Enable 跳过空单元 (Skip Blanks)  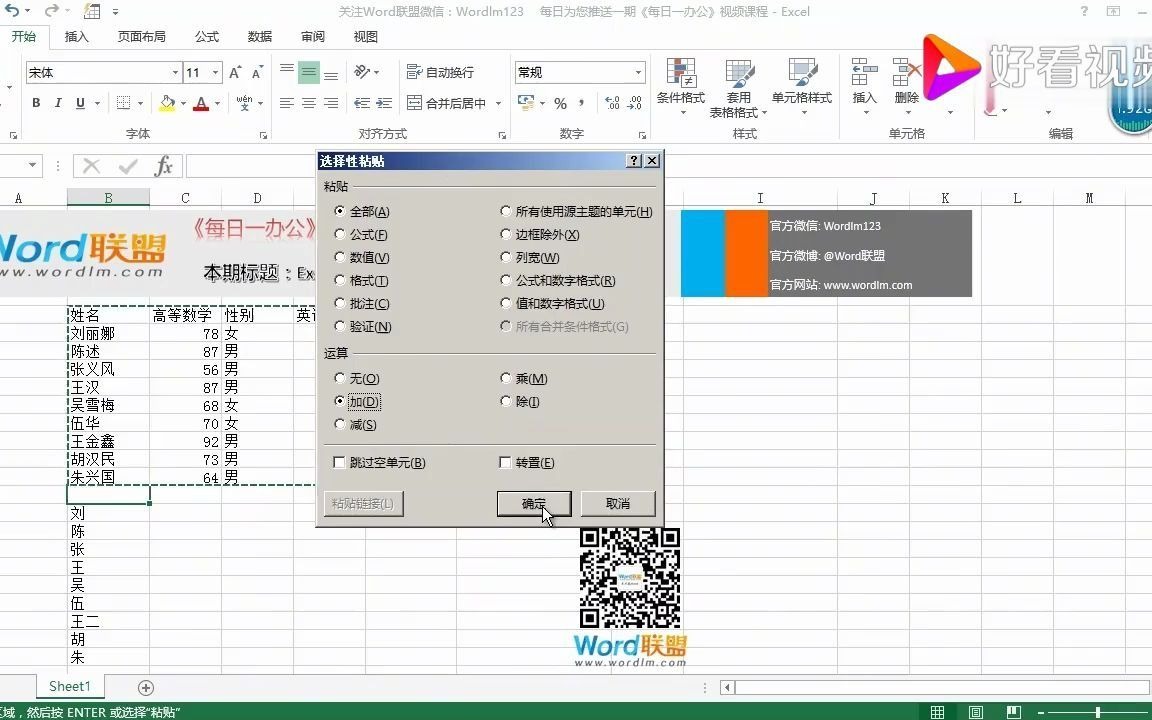coord(339,462)
